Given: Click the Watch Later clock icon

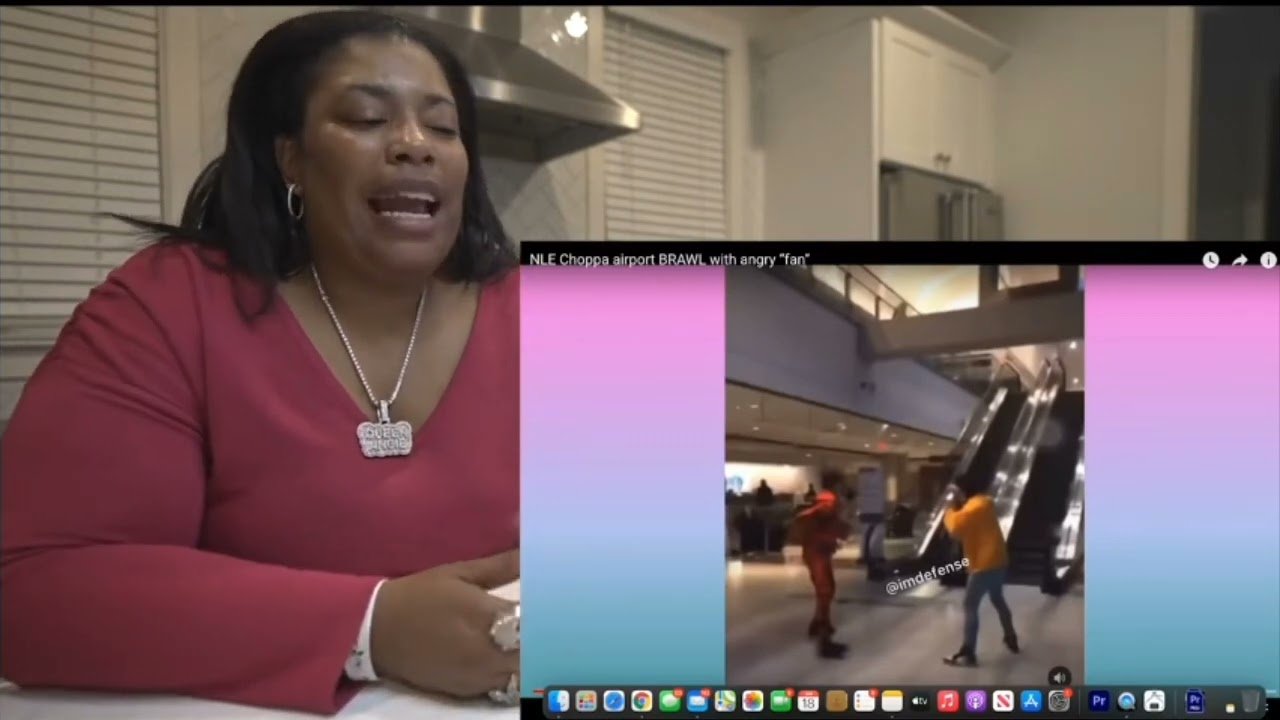Looking at the screenshot, I should pyautogui.click(x=1210, y=260).
